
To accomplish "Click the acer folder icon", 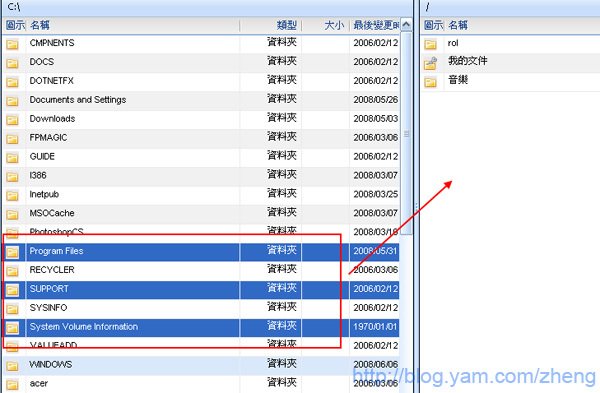I will [12, 385].
